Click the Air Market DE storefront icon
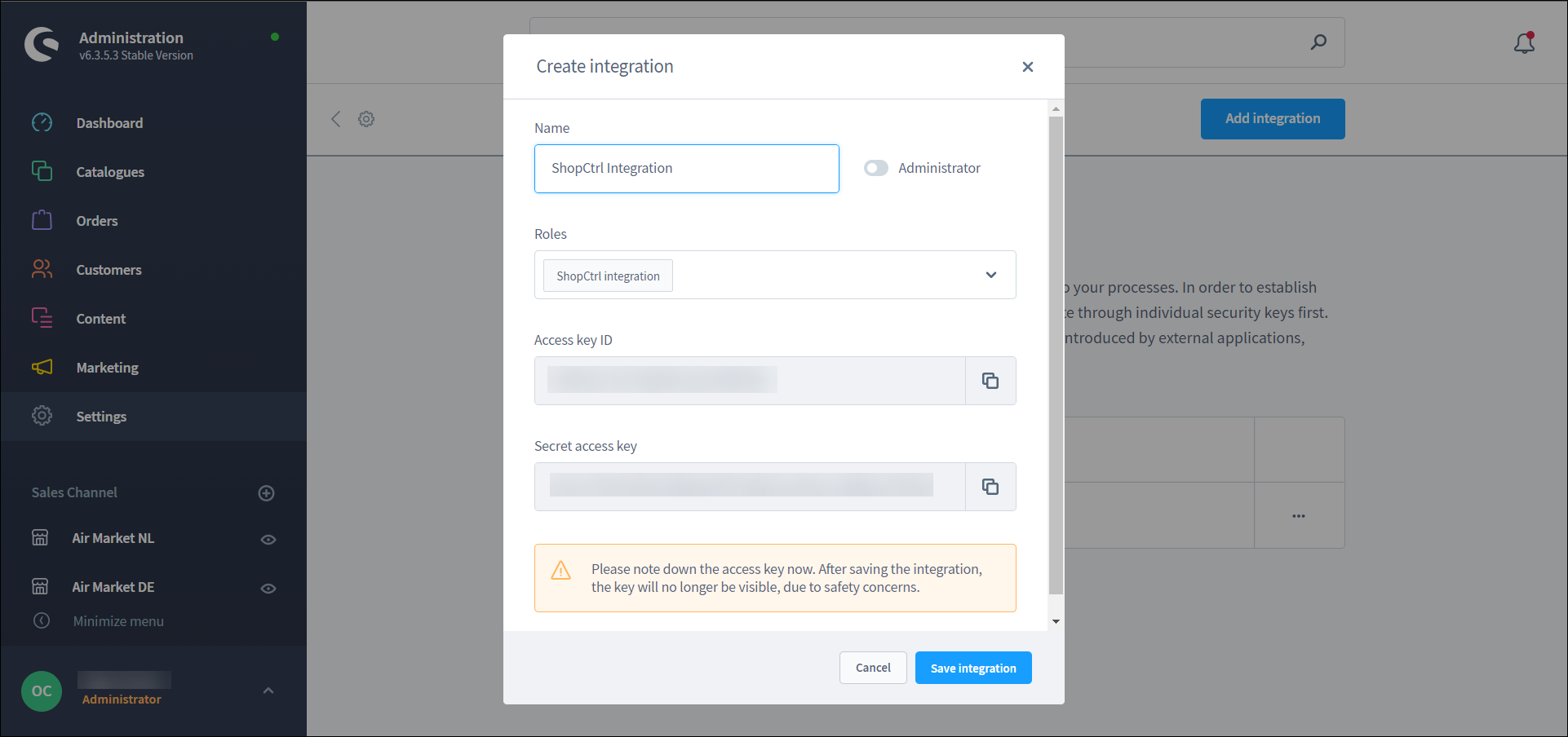 (x=40, y=587)
